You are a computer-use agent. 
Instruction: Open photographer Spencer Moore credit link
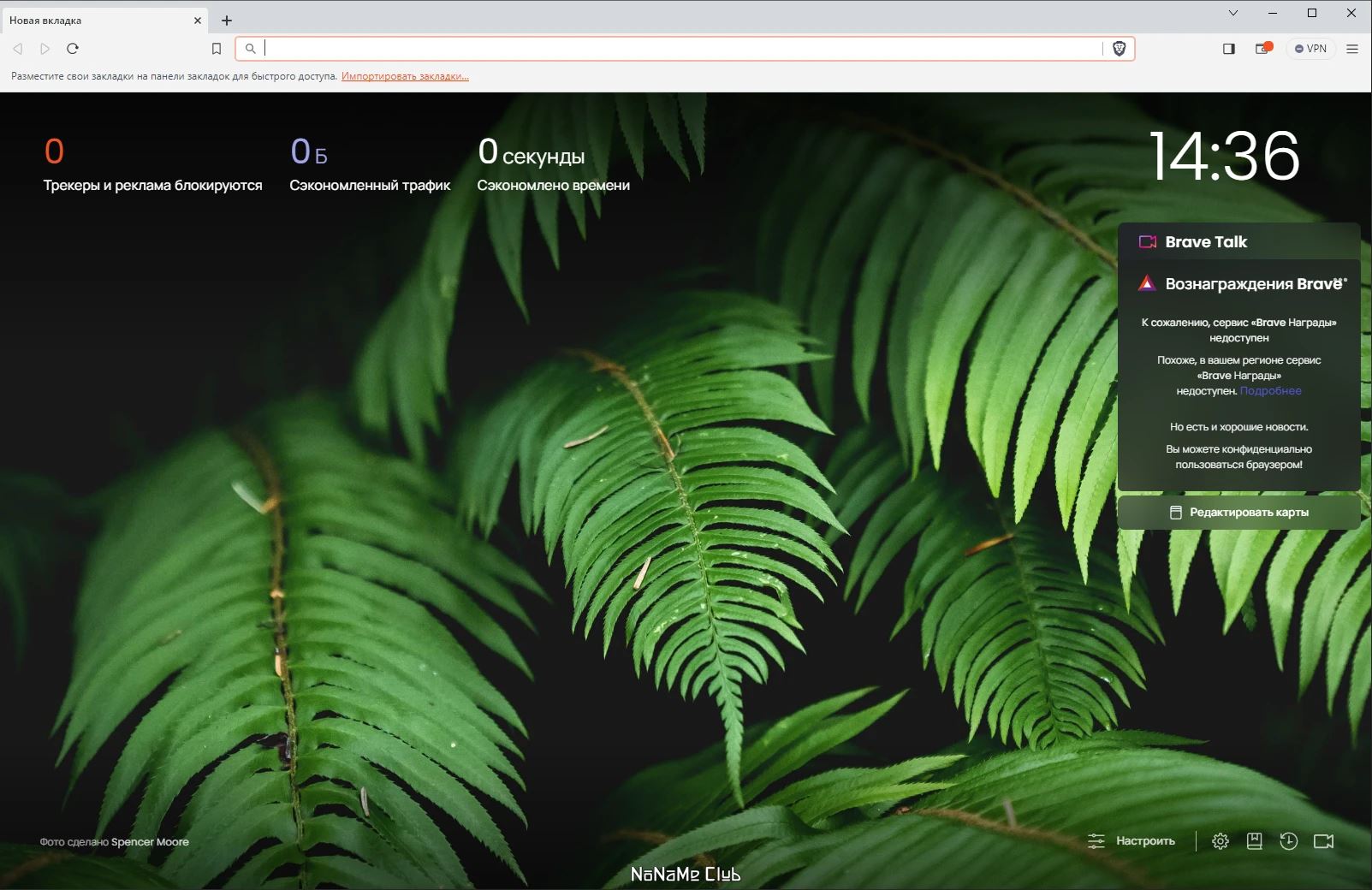(x=150, y=842)
